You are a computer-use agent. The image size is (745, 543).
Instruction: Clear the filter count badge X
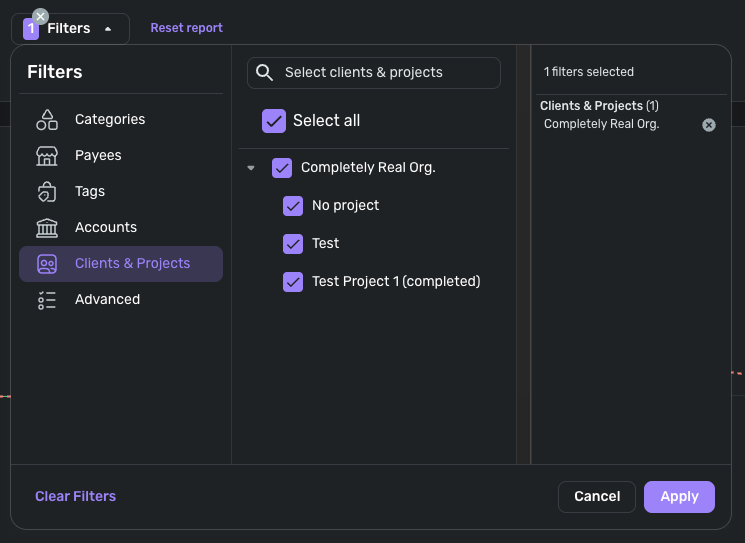click(40, 16)
